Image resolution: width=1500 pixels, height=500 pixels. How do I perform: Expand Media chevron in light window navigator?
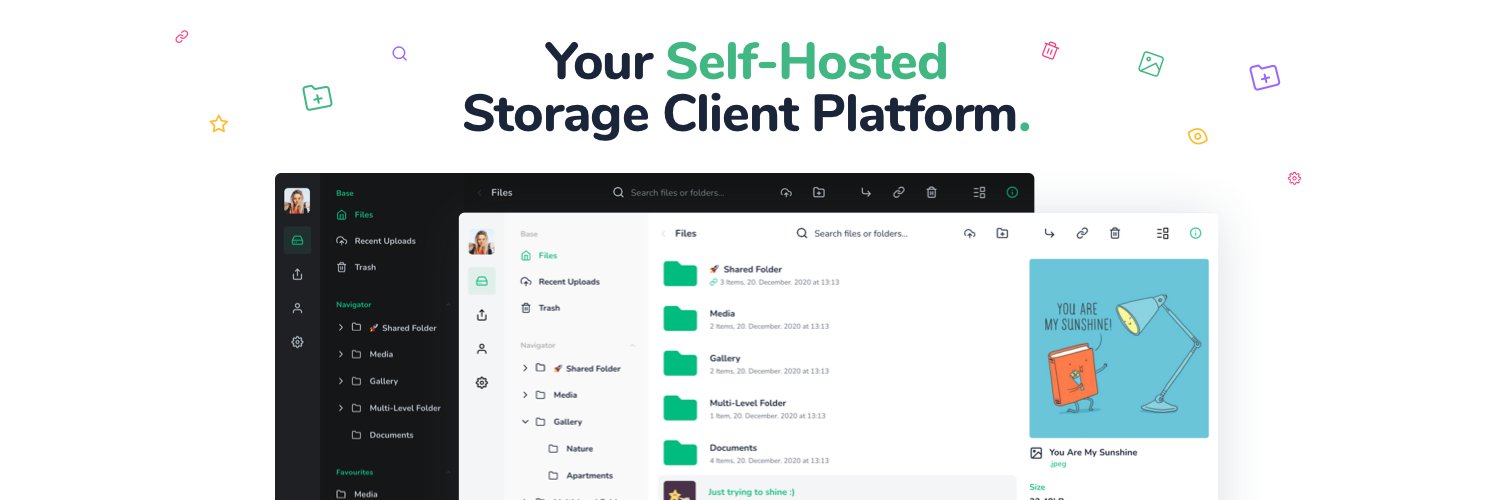(x=526, y=395)
